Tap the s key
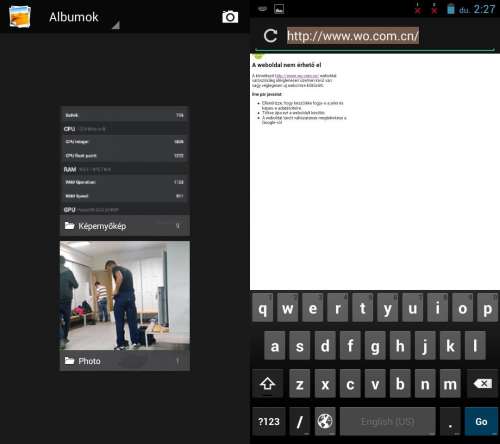Image resolution: width=500 pixels, height=444 pixels. (300, 346)
